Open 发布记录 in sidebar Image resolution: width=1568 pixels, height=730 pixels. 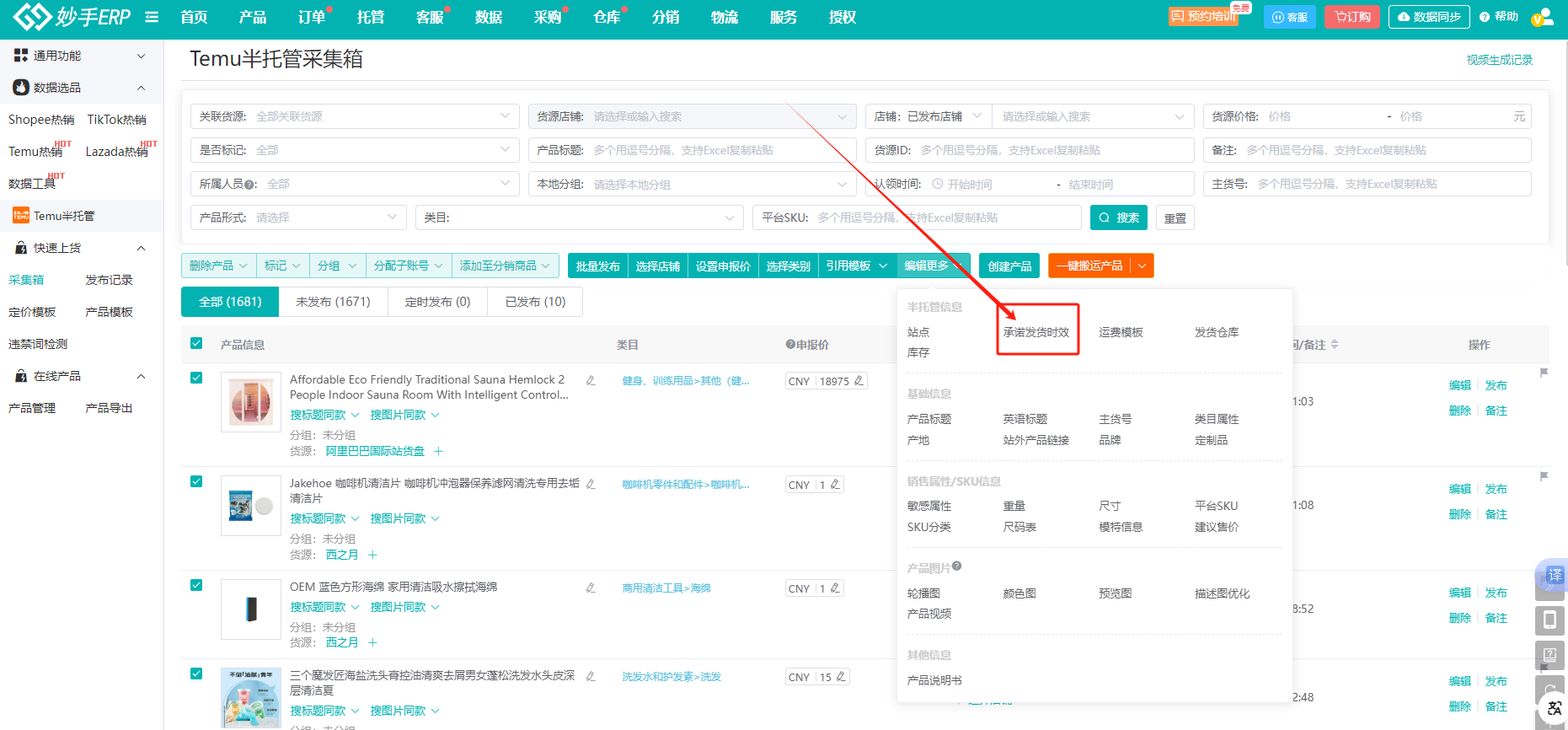tap(109, 280)
